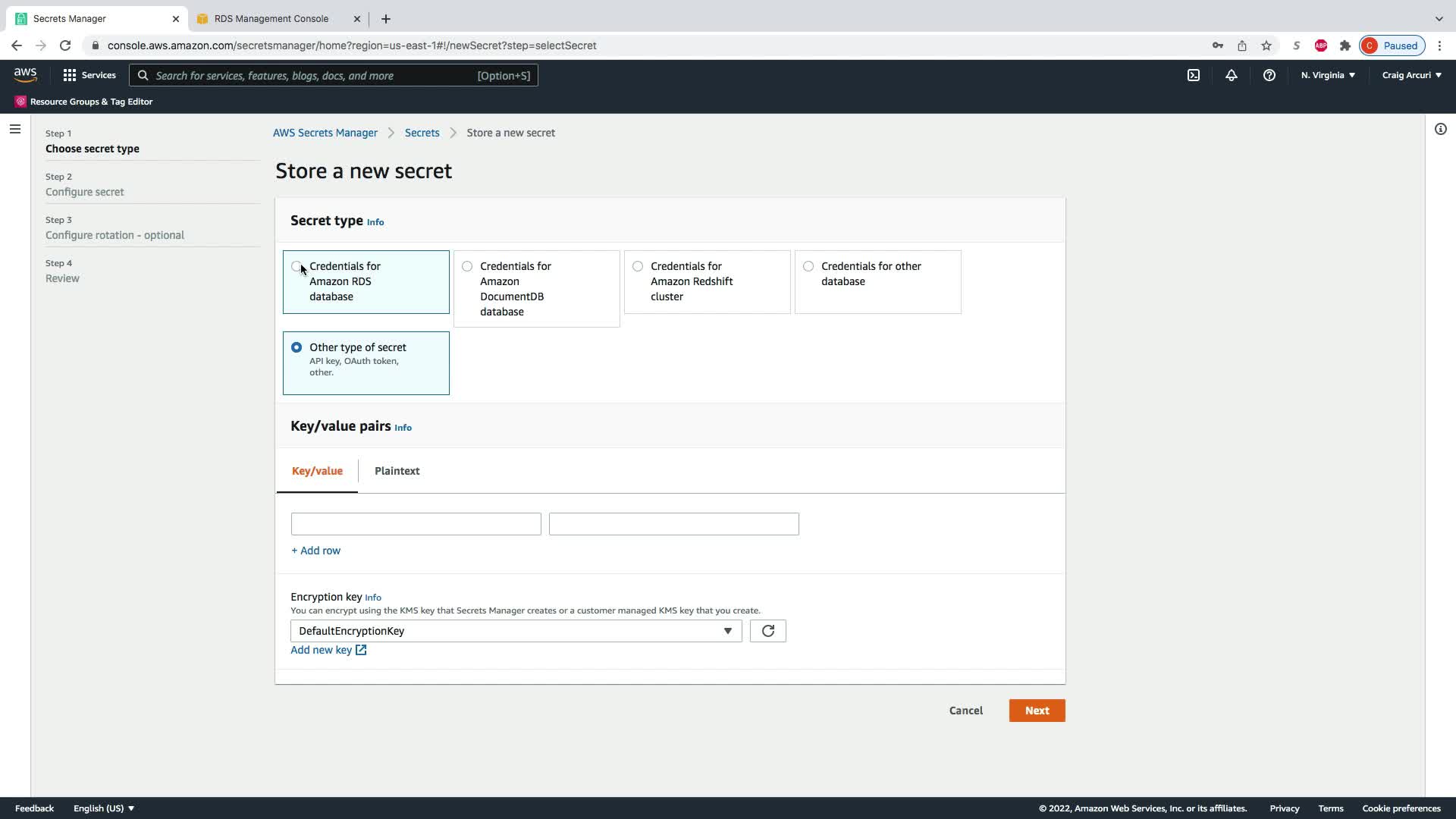
Task: Toggle the hamburger side navigation icon
Action: click(14, 129)
